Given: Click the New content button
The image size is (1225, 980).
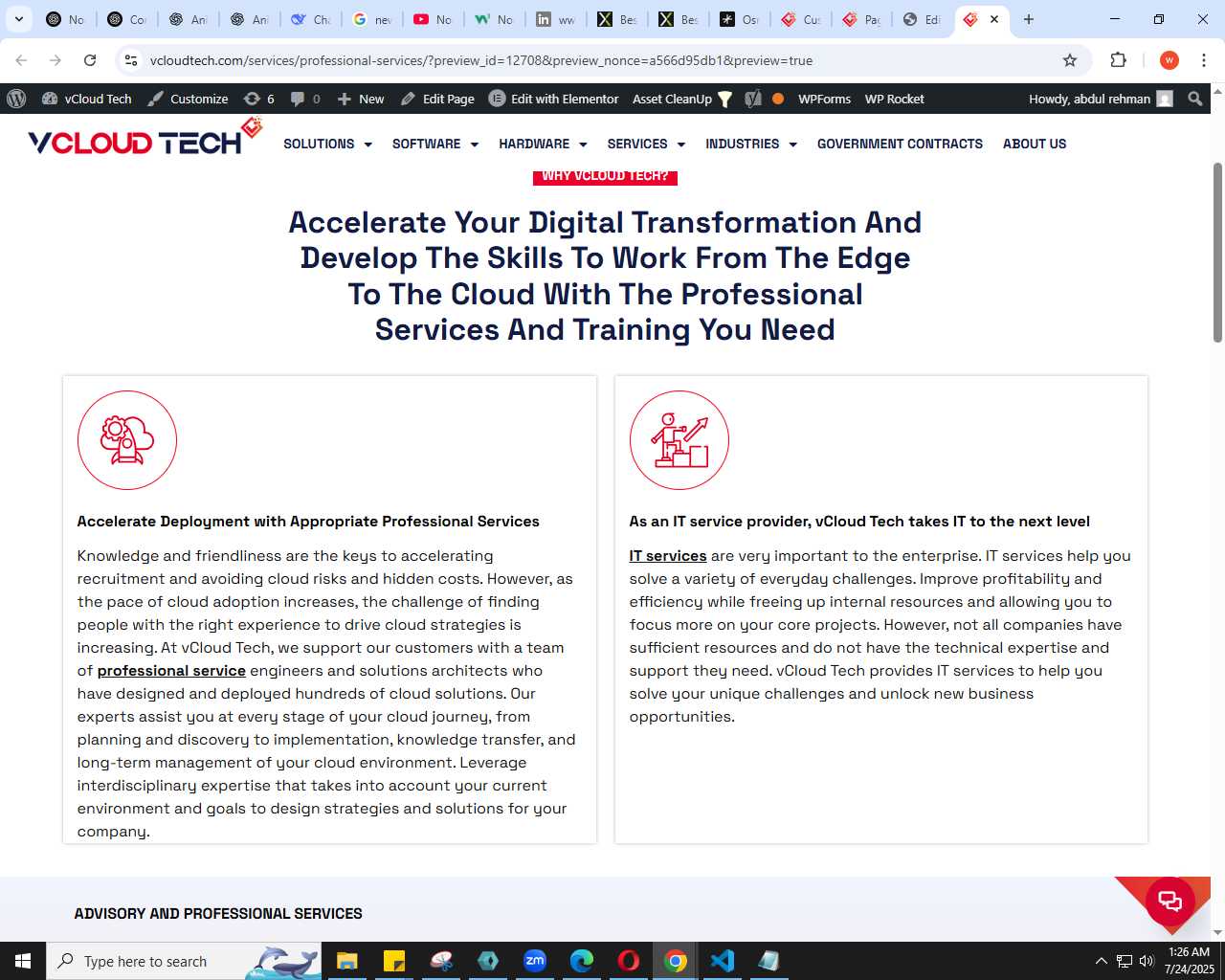Looking at the screenshot, I should (361, 99).
